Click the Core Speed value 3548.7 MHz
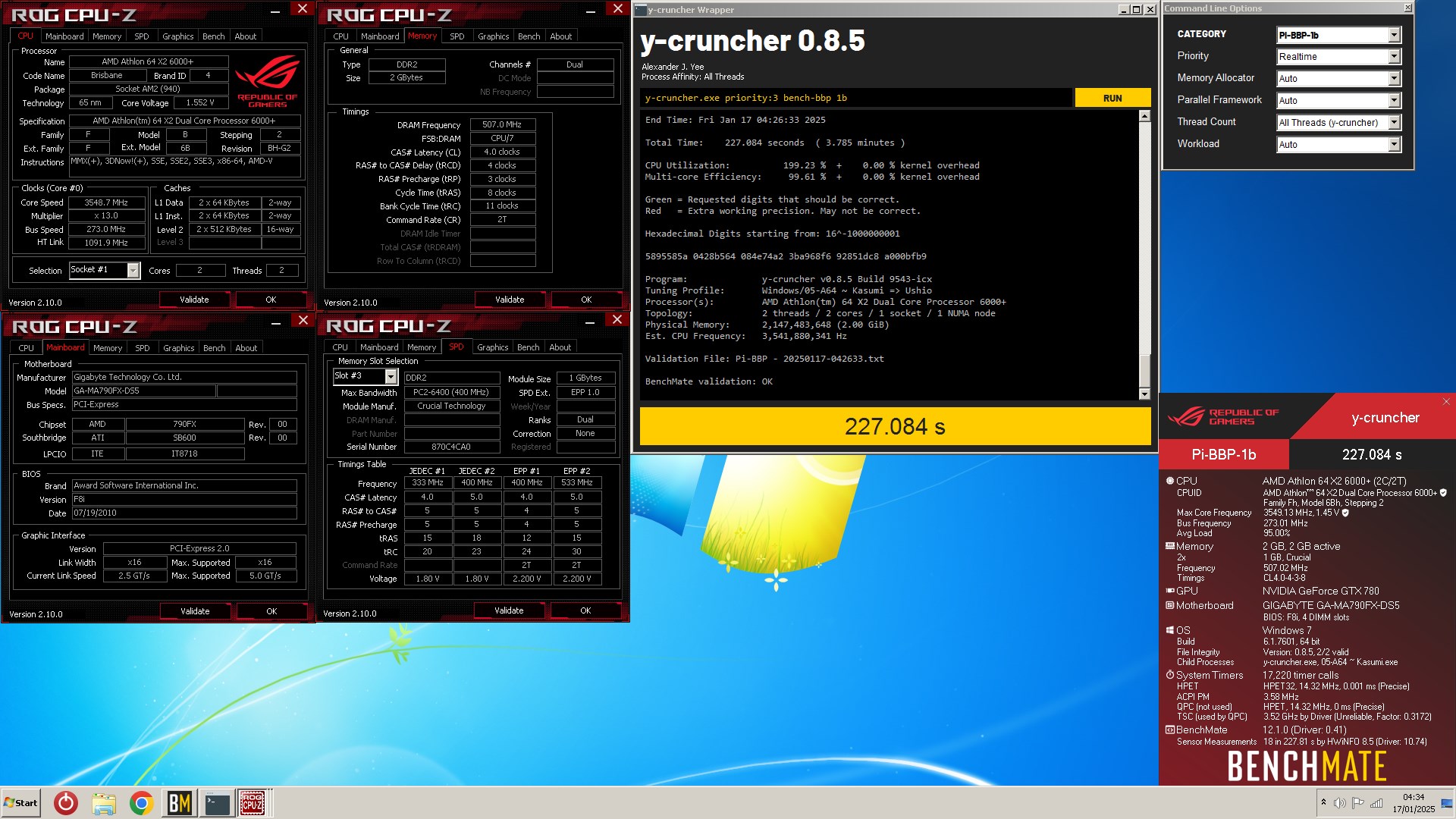 click(x=106, y=202)
